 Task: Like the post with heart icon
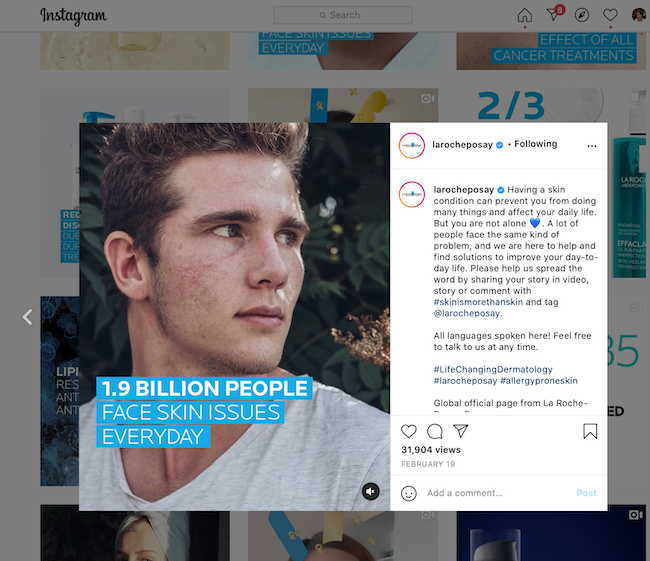pos(409,431)
